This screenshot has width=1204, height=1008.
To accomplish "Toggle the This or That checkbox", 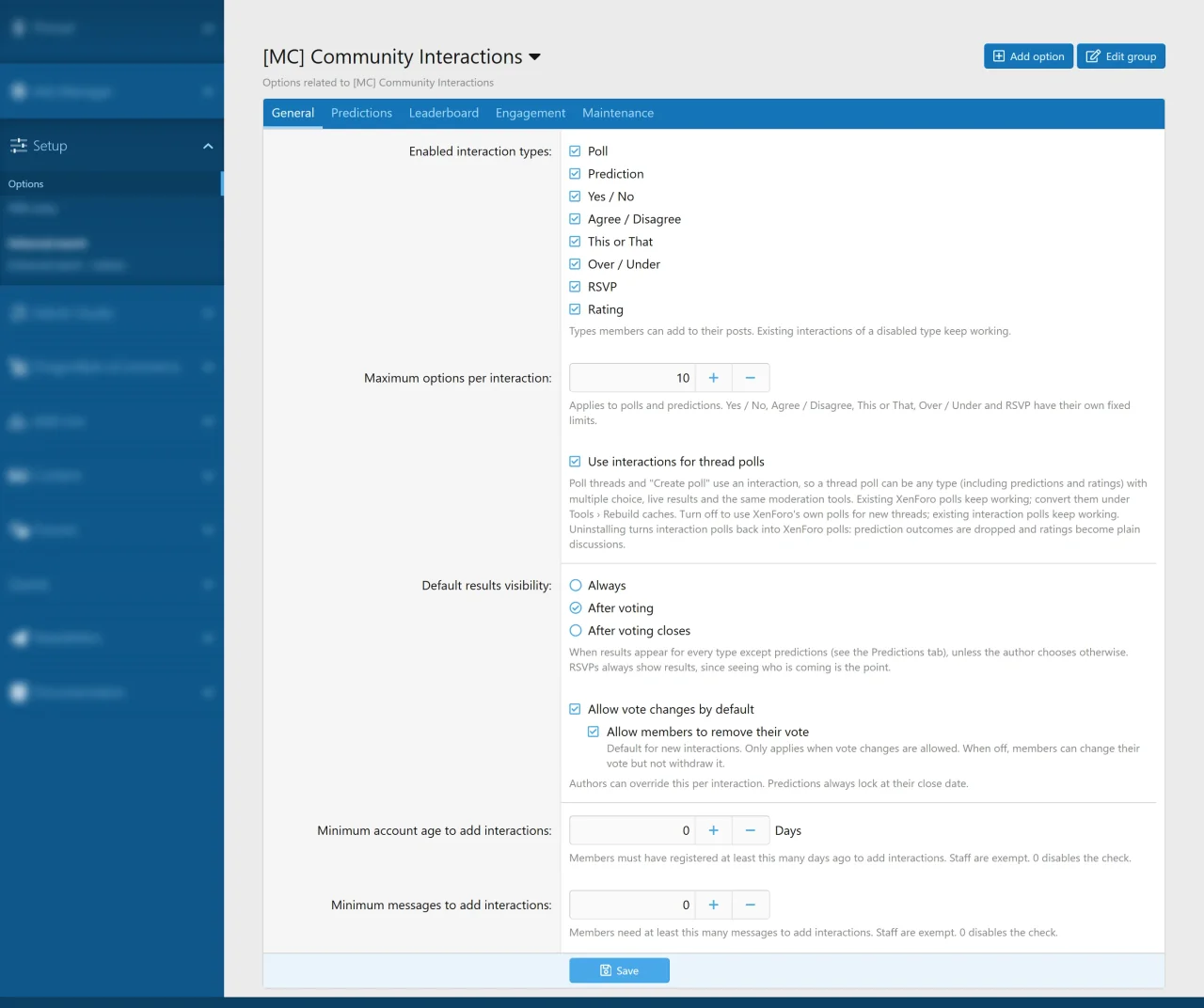I will [x=575, y=242].
